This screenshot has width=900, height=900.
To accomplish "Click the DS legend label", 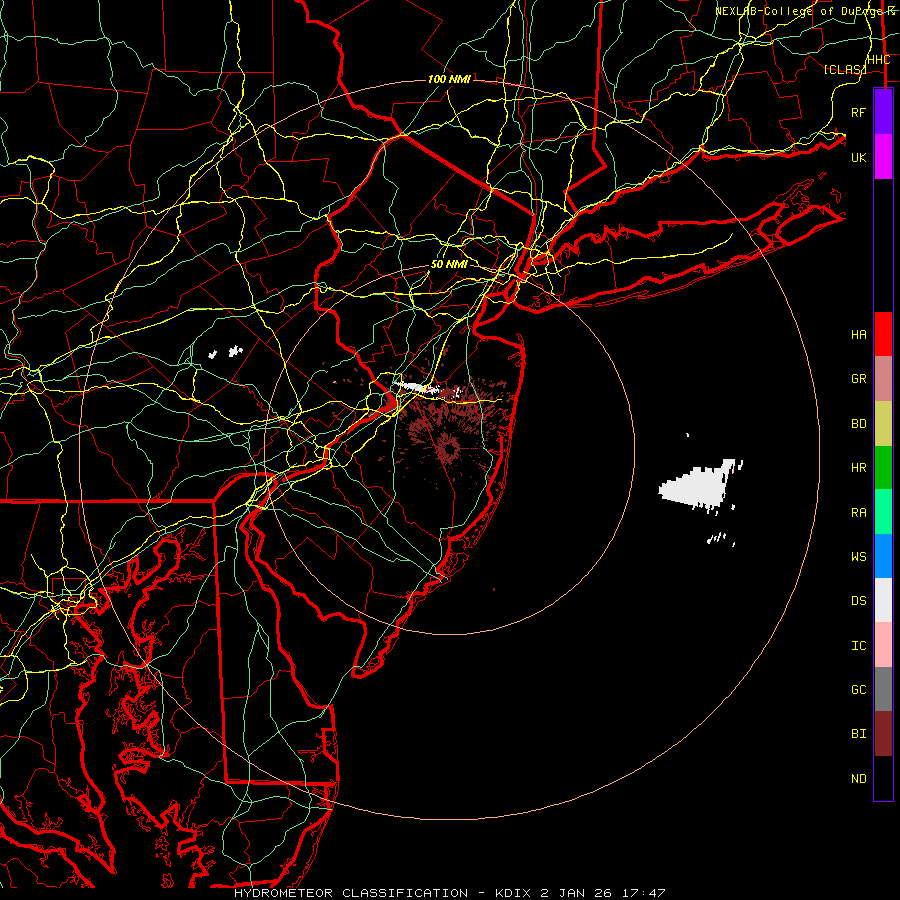I will pyautogui.click(x=858, y=601).
